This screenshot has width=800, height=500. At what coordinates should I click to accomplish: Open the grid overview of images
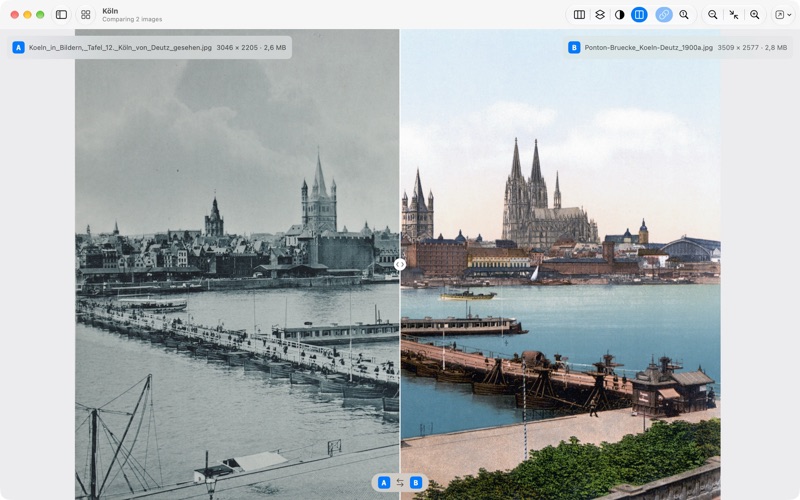tap(86, 15)
